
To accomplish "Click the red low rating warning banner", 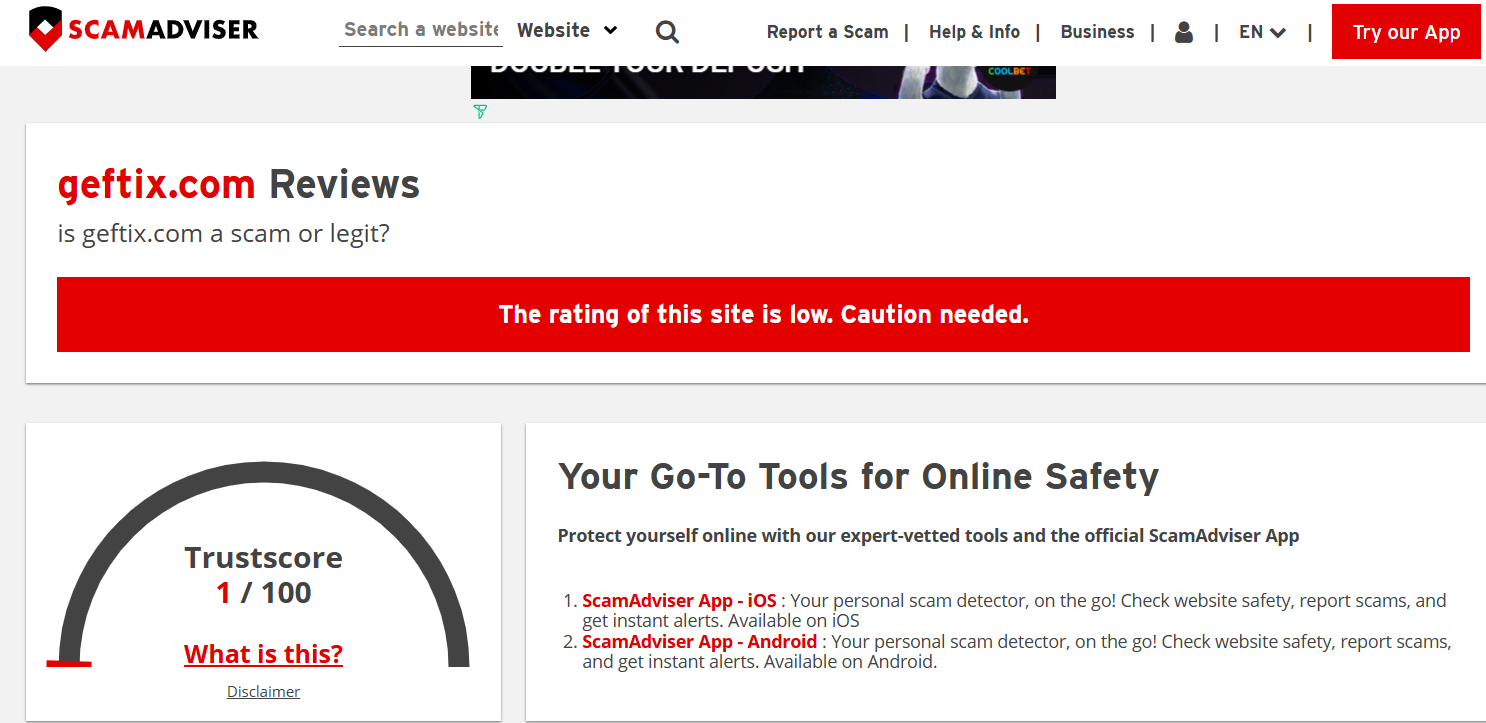I will click(763, 314).
